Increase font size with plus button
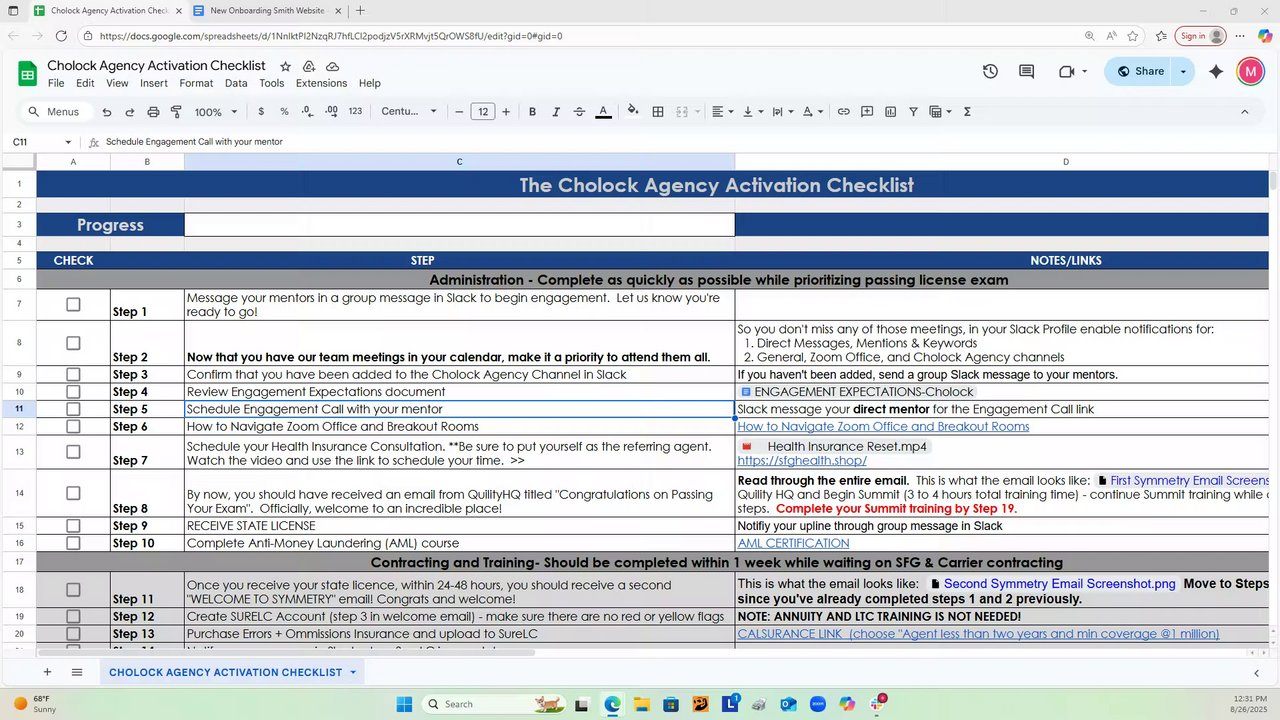 click(x=506, y=112)
